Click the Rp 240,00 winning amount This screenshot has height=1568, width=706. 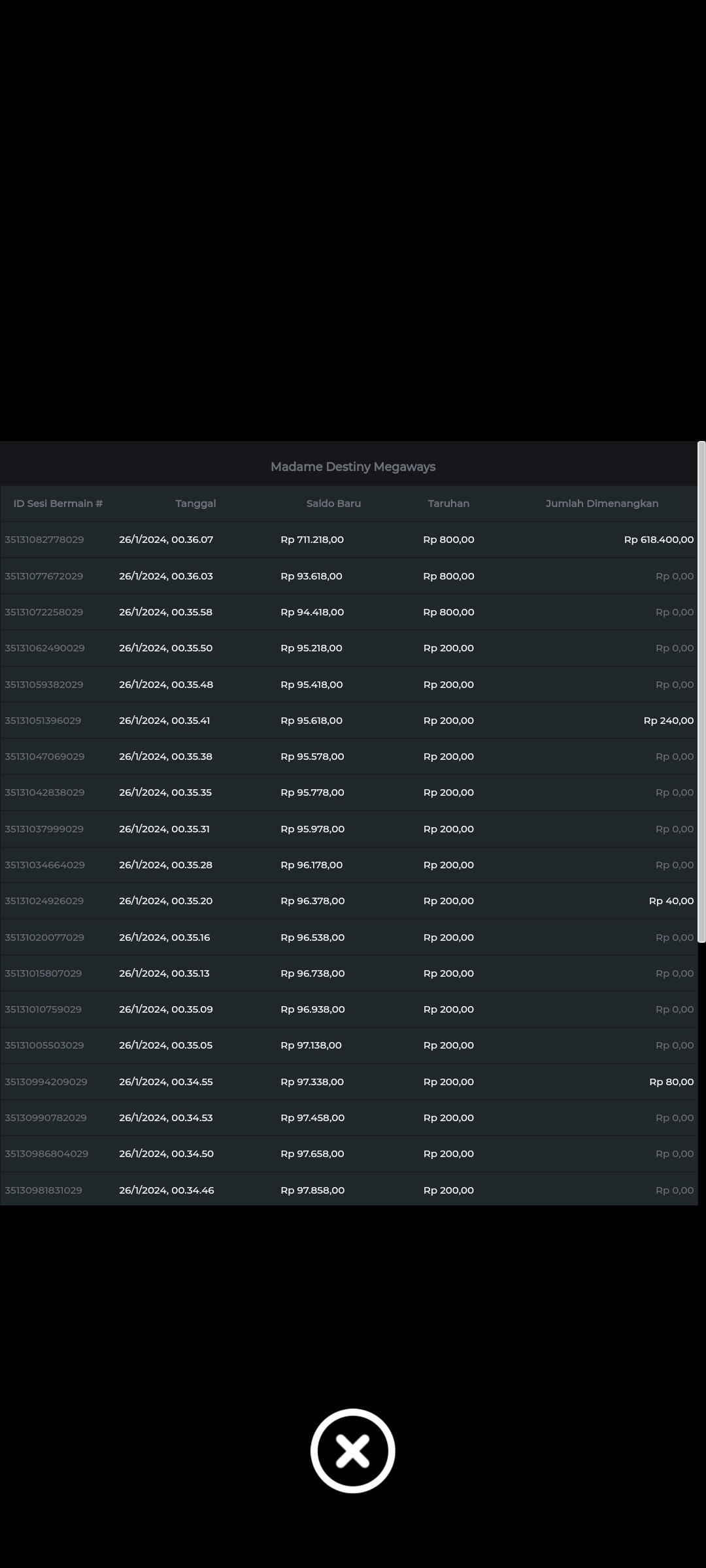(x=668, y=721)
